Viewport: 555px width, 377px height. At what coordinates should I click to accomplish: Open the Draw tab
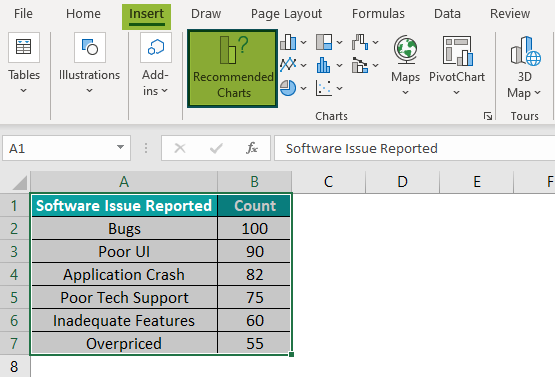point(206,14)
